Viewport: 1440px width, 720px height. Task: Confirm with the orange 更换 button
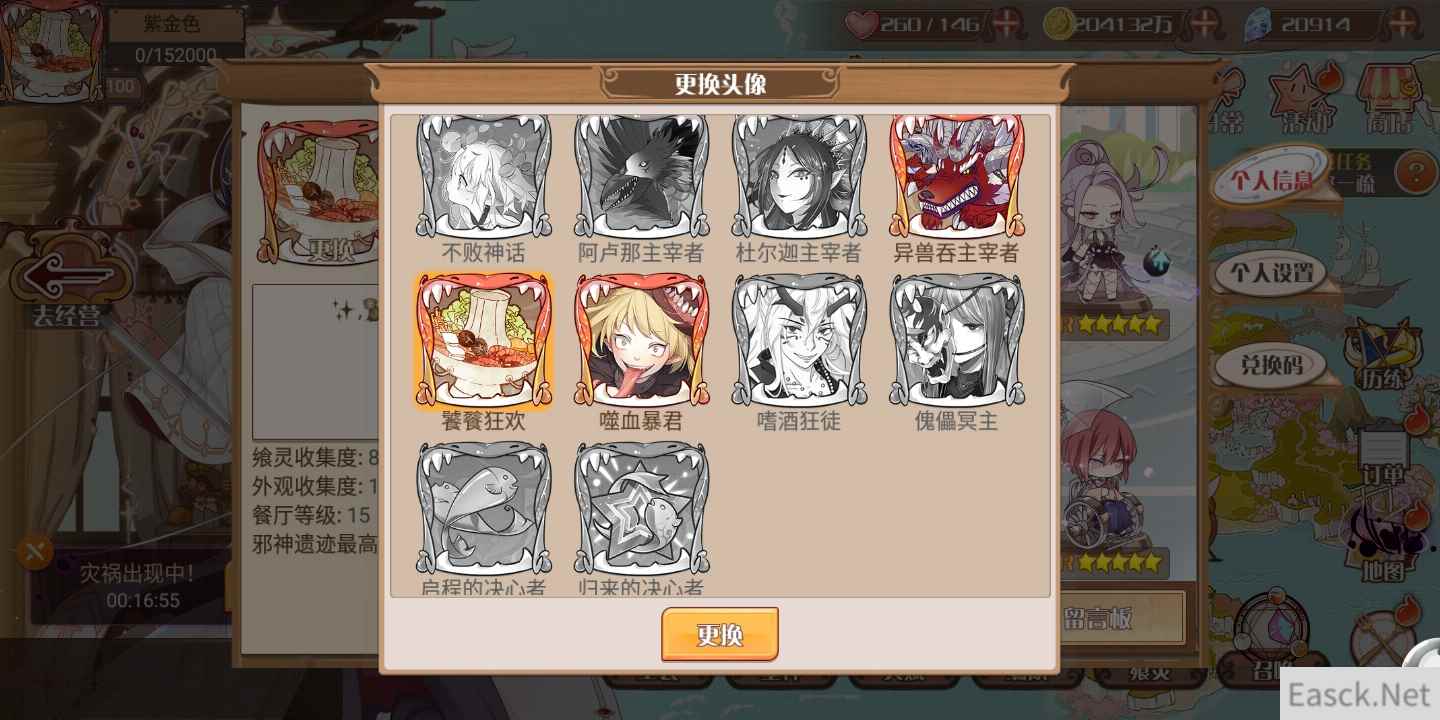[720, 634]
